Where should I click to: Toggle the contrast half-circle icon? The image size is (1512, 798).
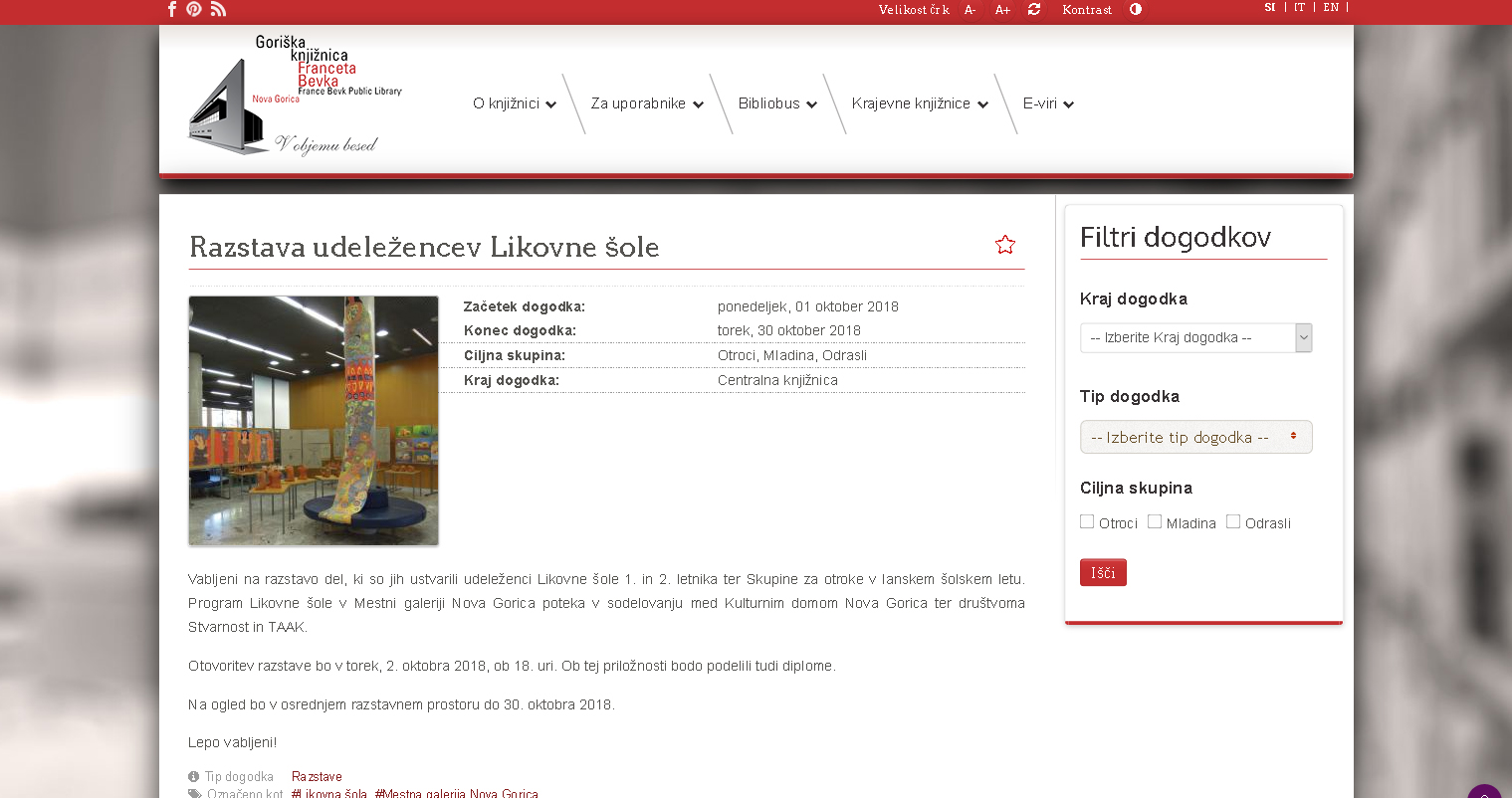pyautogui.click(x=1136, y=9)
